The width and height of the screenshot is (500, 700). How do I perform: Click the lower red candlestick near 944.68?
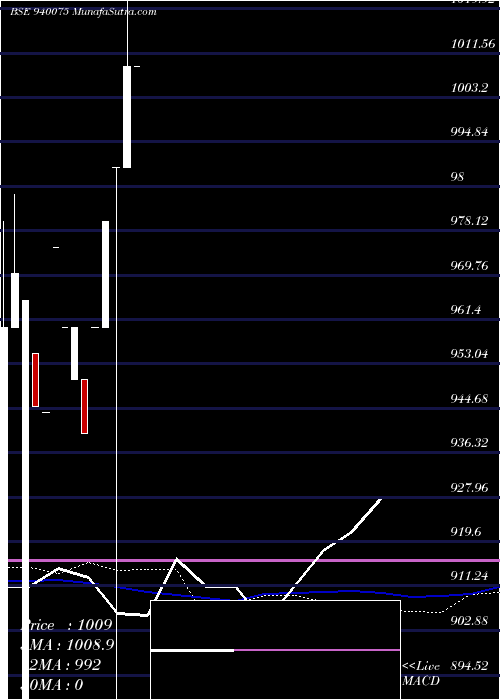click(84, 406)
